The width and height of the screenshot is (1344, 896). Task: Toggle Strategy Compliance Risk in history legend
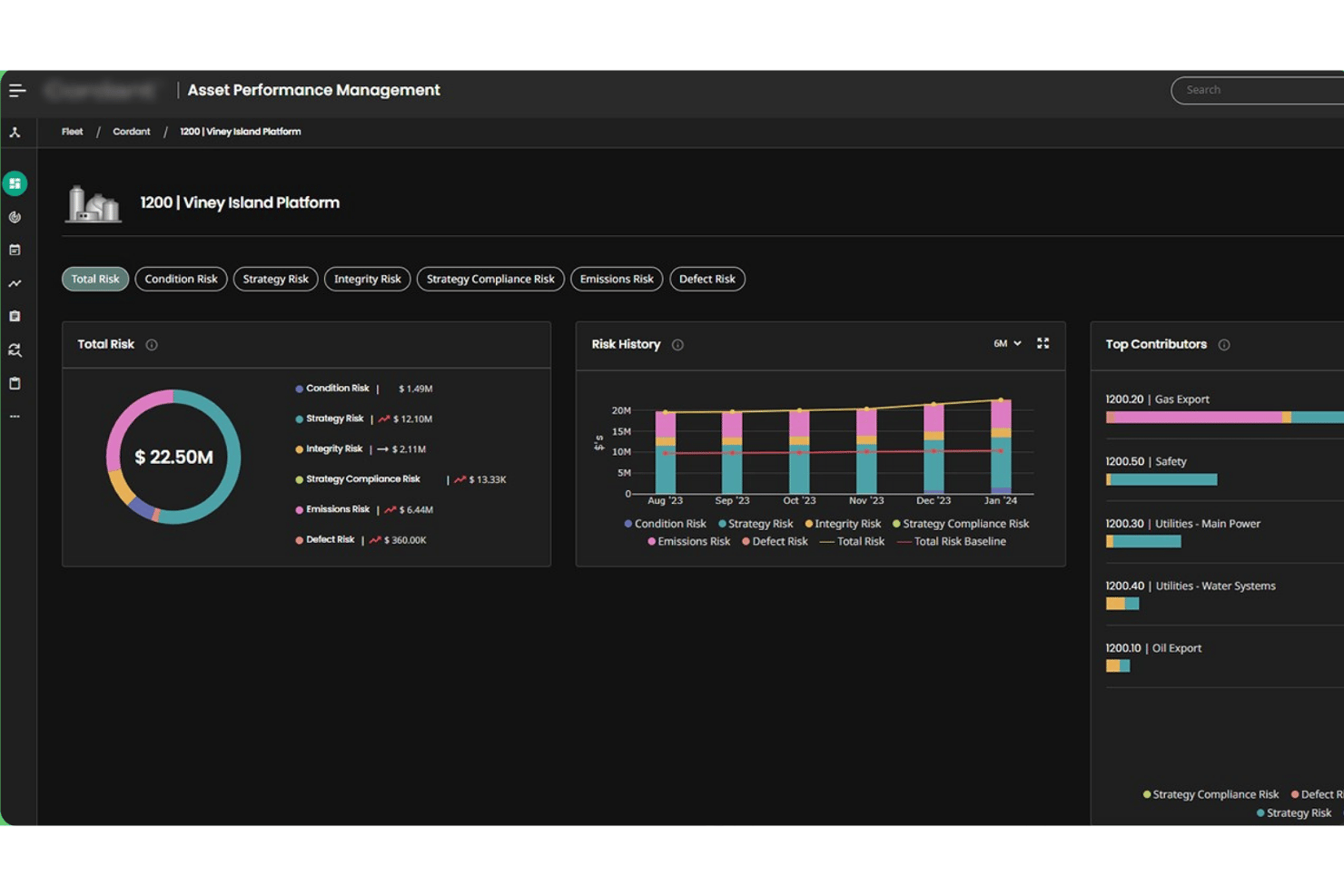point(961,524)
